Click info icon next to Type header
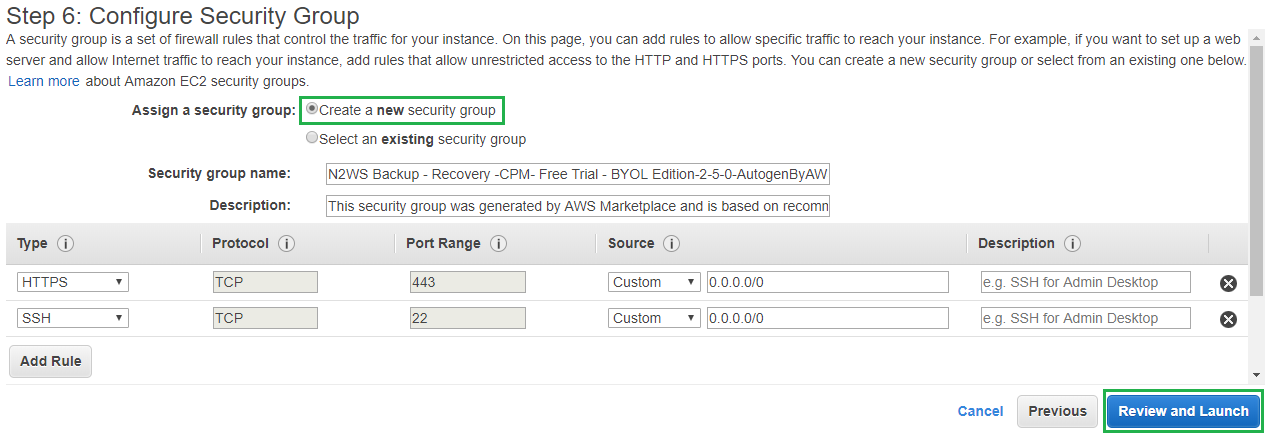The image size is (1272, 437). tap(66, 244)
